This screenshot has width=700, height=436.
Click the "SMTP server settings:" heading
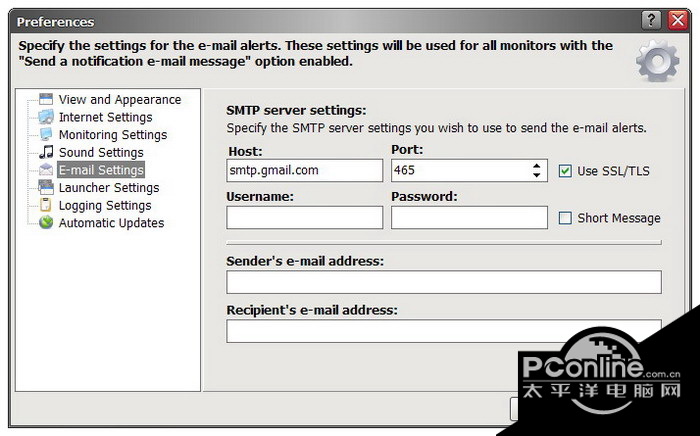[296, 110]
